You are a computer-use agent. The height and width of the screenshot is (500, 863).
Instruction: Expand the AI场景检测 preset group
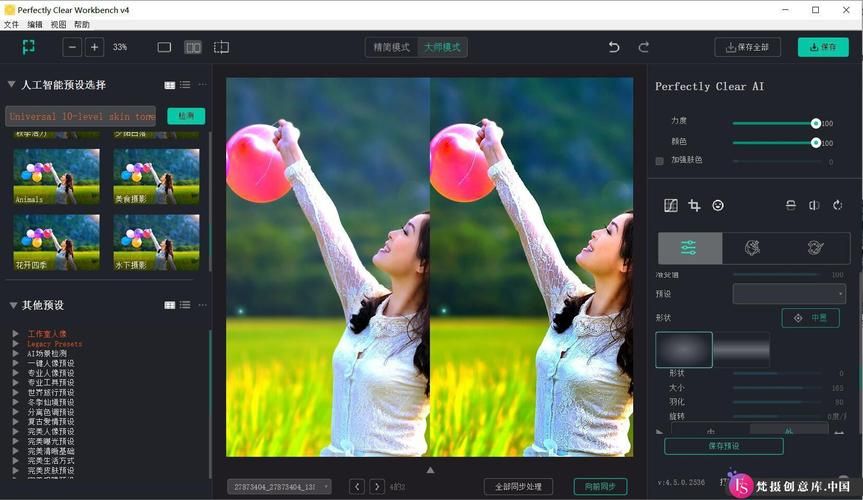pos(15,354)
